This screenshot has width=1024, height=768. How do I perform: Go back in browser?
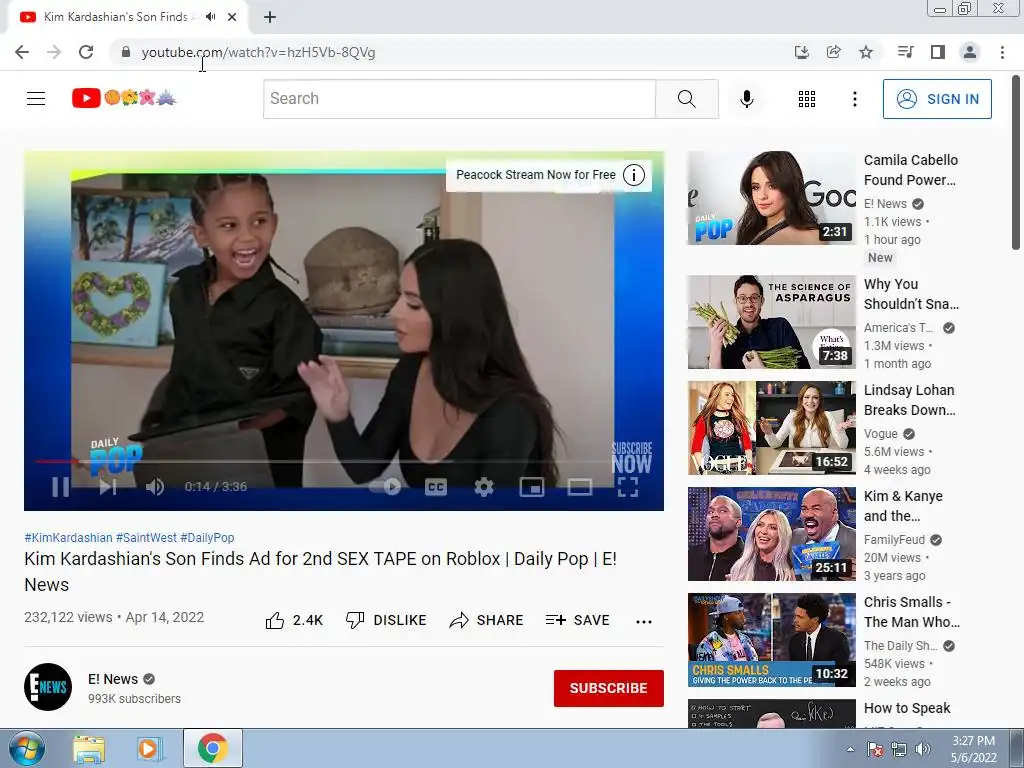coord(22,52)
